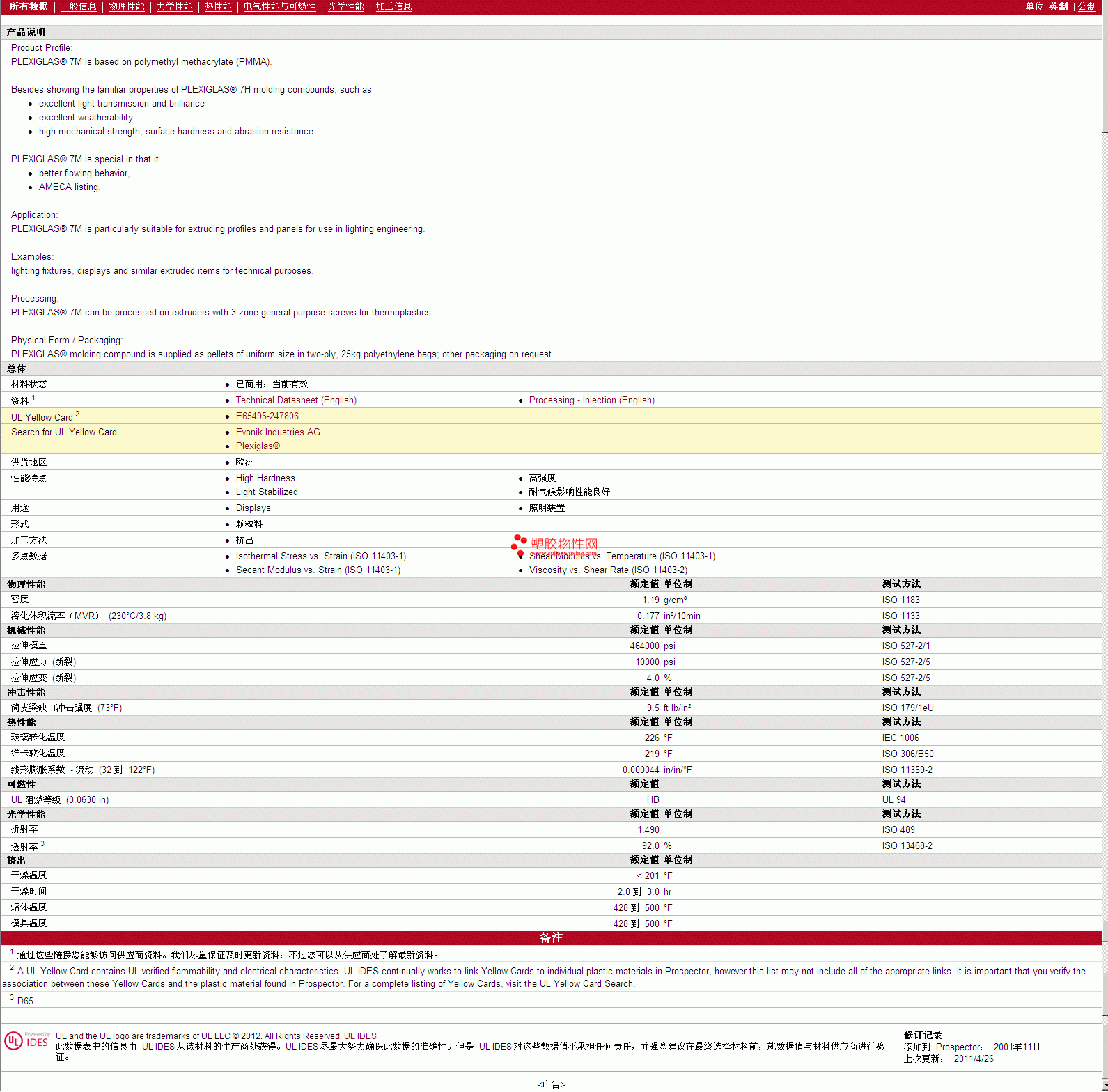Switch to the 一般信息 tab
This screenshot has width=1108, height=1092.
pyautogui.click(x=79, y=6)
